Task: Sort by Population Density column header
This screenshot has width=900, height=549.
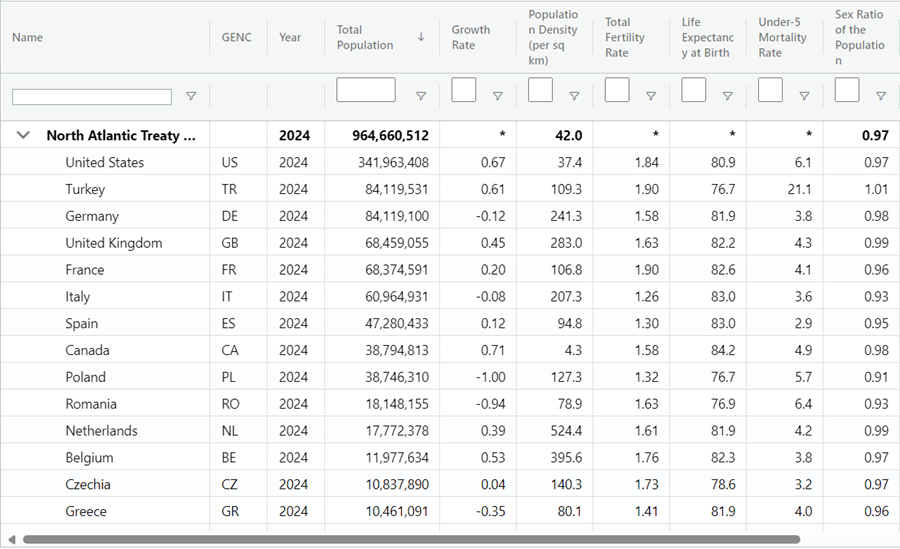Action: coord(553,37)
